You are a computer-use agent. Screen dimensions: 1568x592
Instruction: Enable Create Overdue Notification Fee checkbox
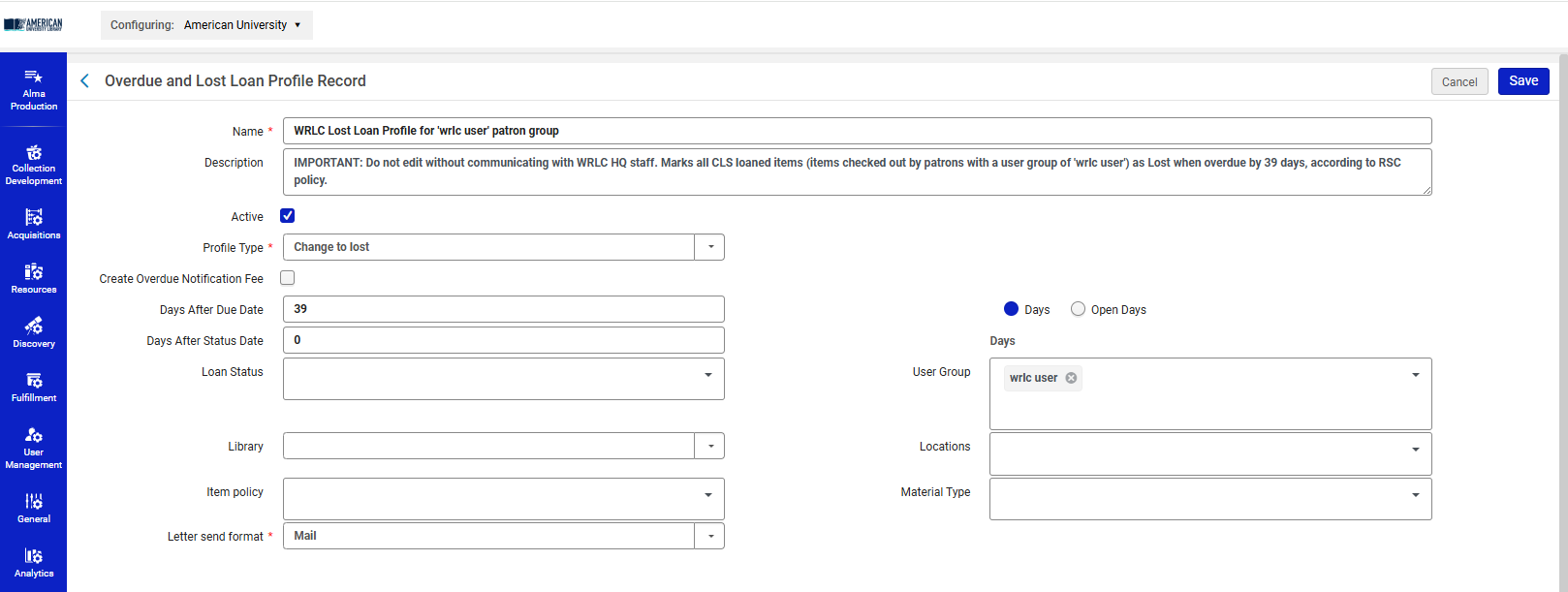tap(288, 278)
